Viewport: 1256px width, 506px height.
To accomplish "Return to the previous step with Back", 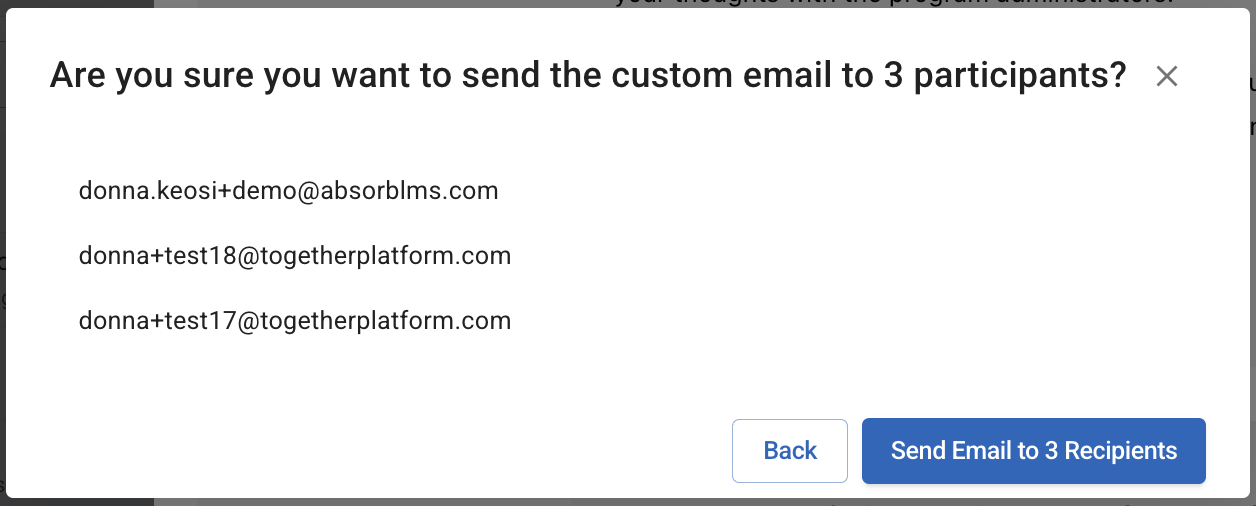I will (x=790, y=451).
